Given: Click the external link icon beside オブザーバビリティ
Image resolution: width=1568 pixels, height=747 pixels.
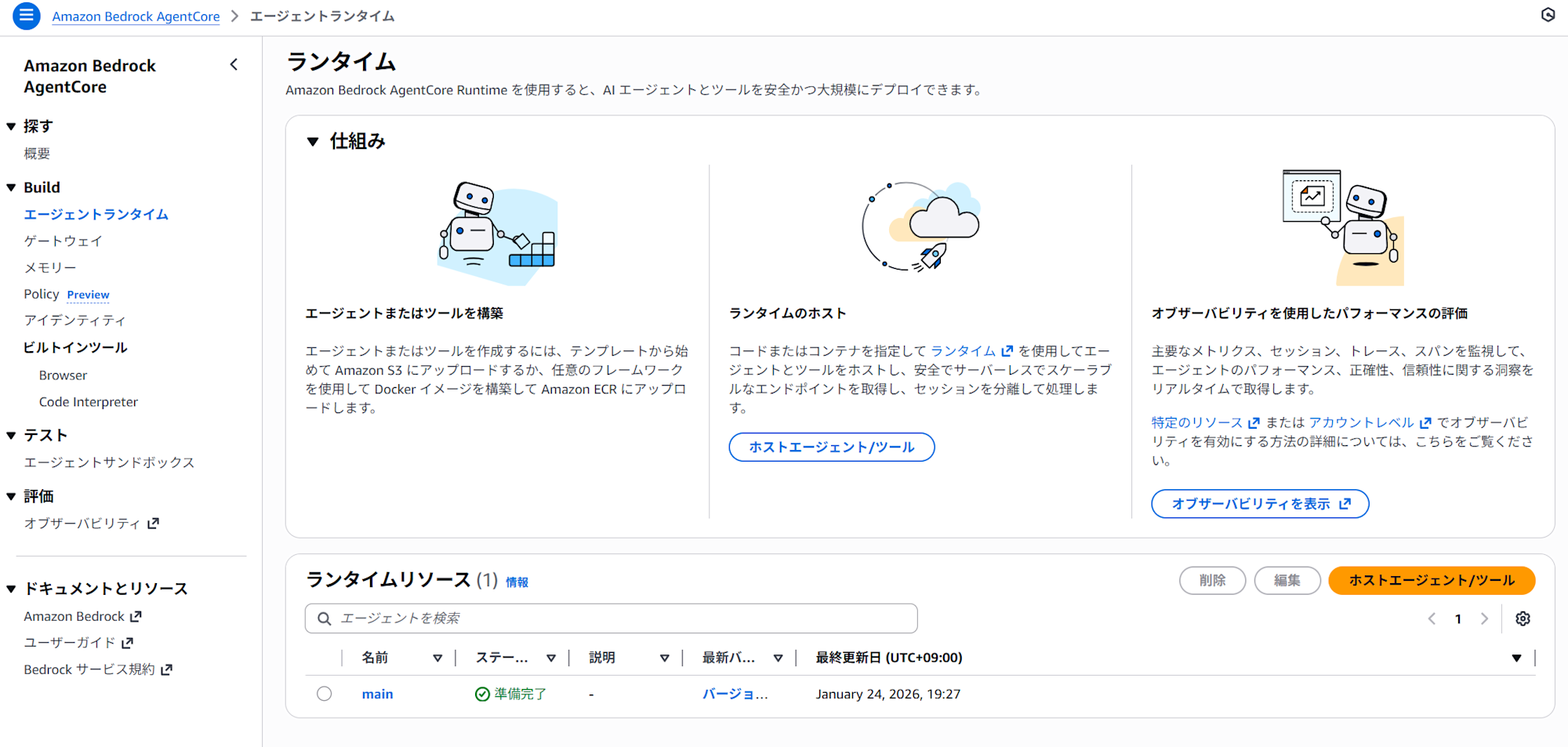Looking at the screenshot, I should 154,523.
